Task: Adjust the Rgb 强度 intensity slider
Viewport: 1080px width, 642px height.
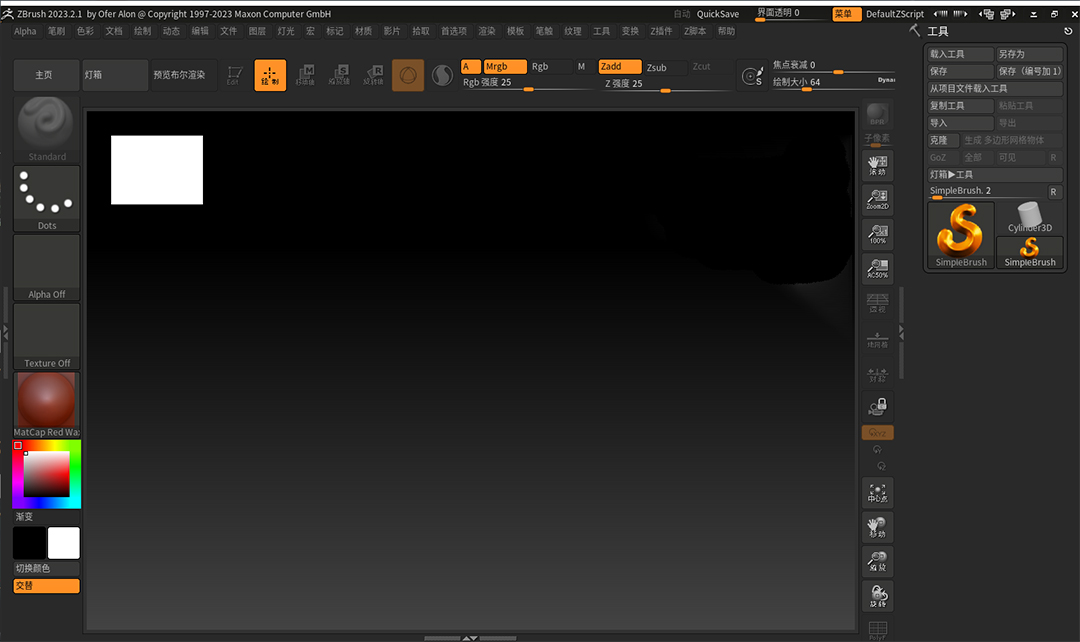Action: tap(528, 83)
